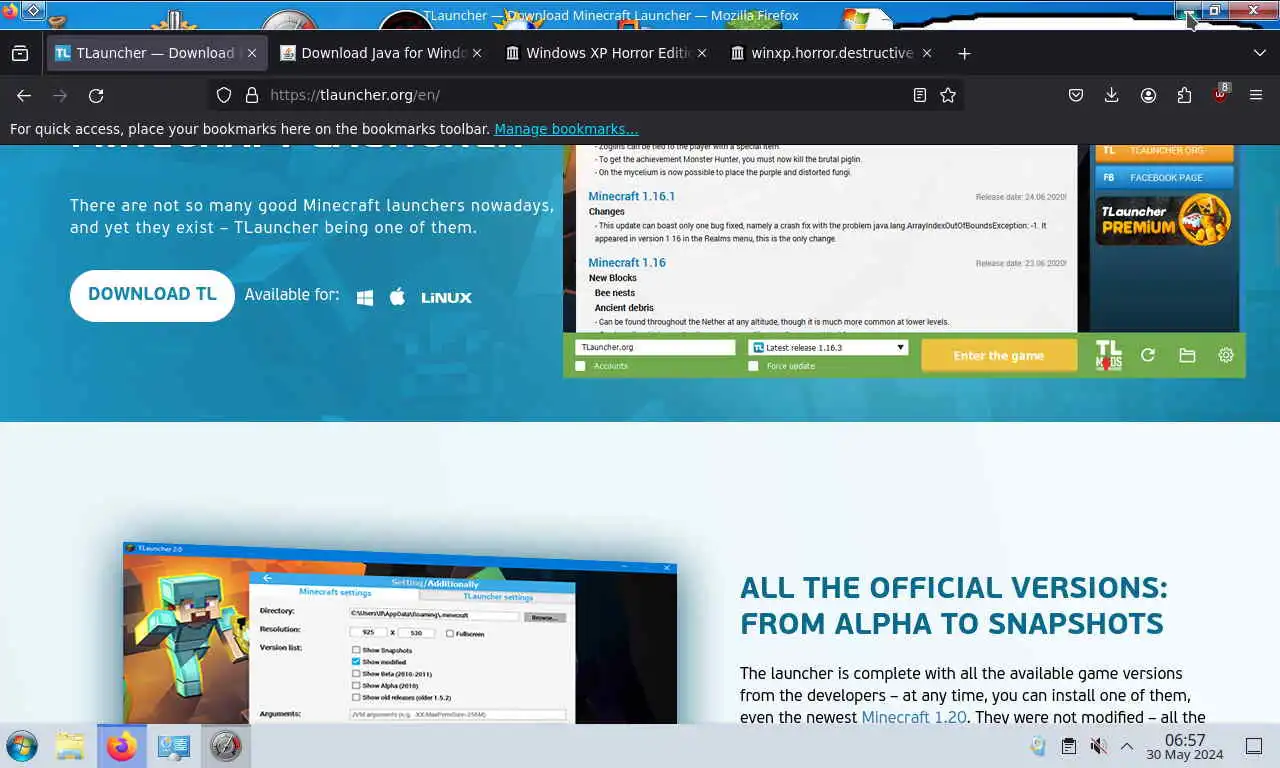Click the Enter the game button
The width and height of the screenshot is (1280, 768).
click(999, 355)
